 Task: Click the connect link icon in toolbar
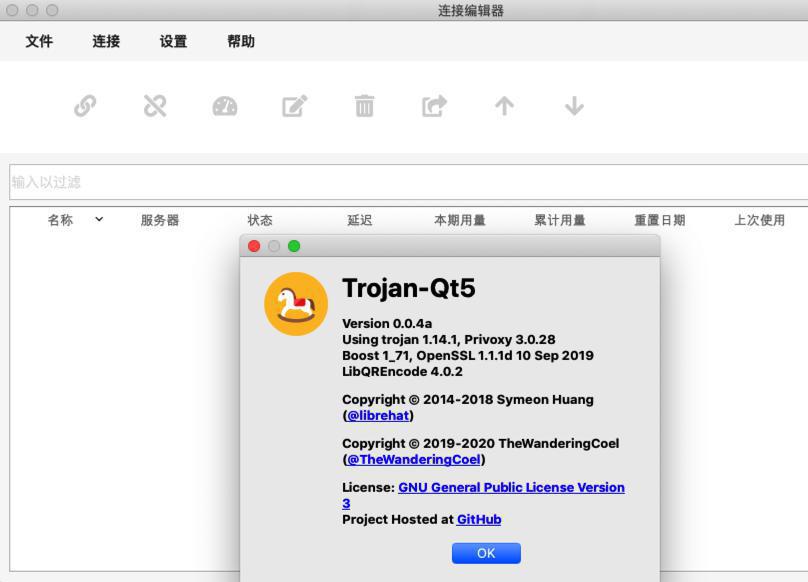coord(85,106)
